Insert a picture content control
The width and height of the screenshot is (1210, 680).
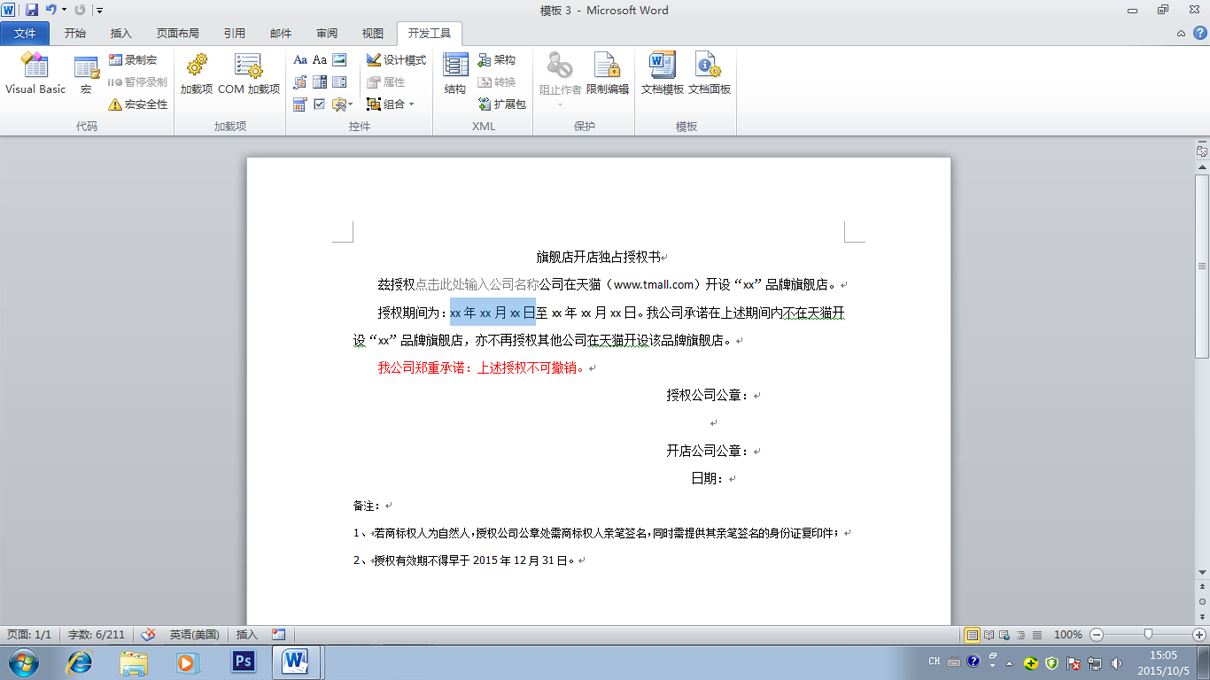click(x=340, y=60)
